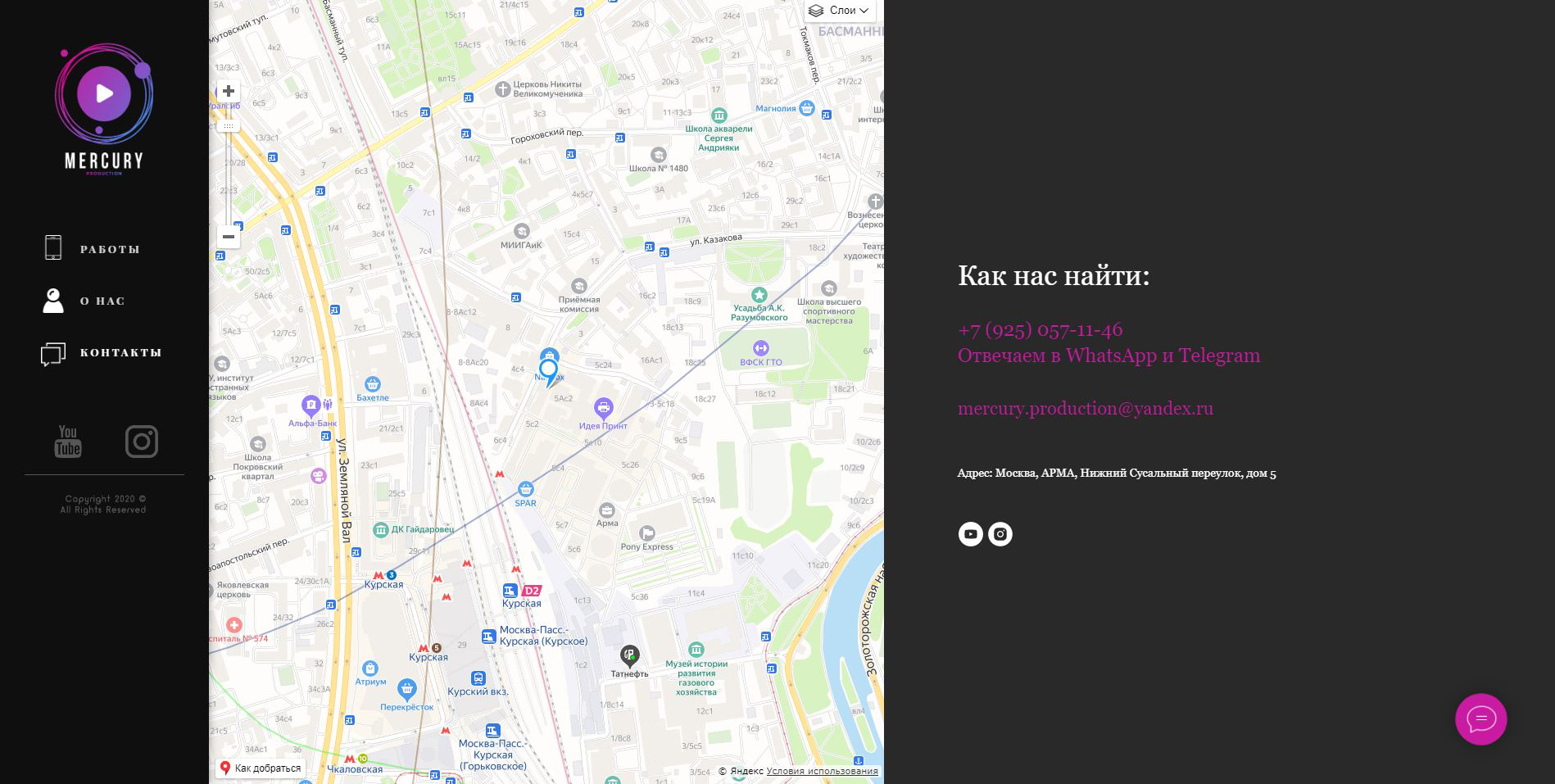The image size is (1555, 784).
Task: Click the Как добраться directions button
Action: coord(260,768)
